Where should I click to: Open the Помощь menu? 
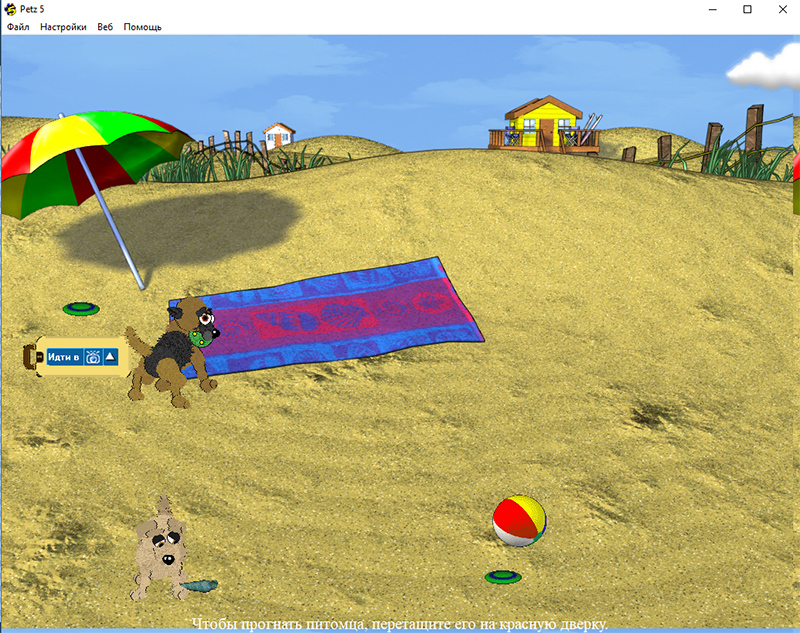click(x=142, y=27)
